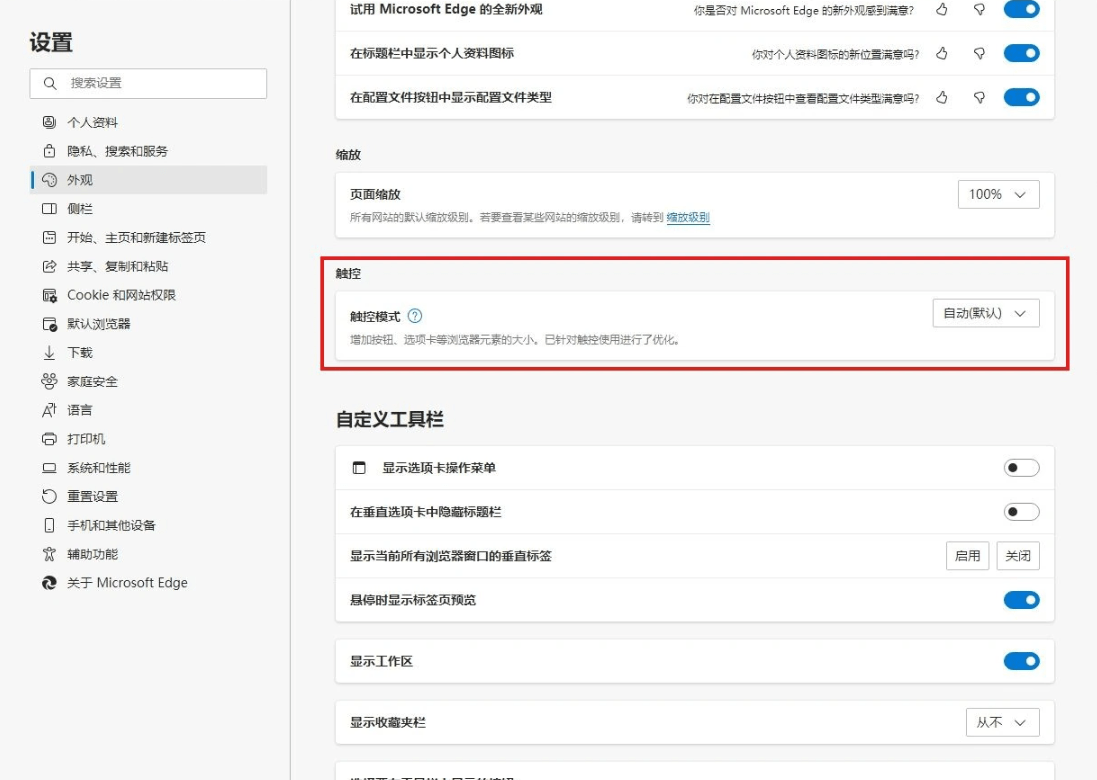The image size is (1097, 780).
Task: Click 启用 for 垂直标签
Action: pos(966,555)
